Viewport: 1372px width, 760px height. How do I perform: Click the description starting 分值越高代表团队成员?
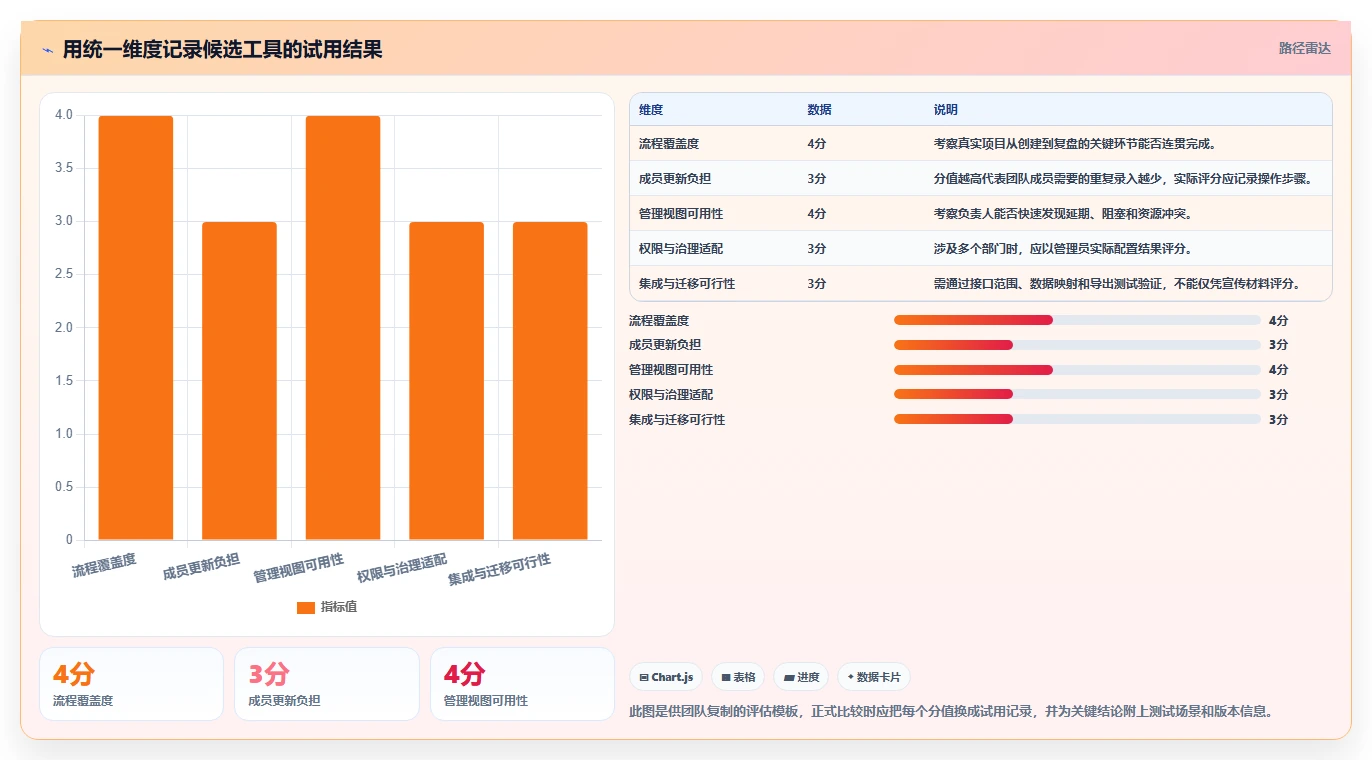tap(1122, 179)
